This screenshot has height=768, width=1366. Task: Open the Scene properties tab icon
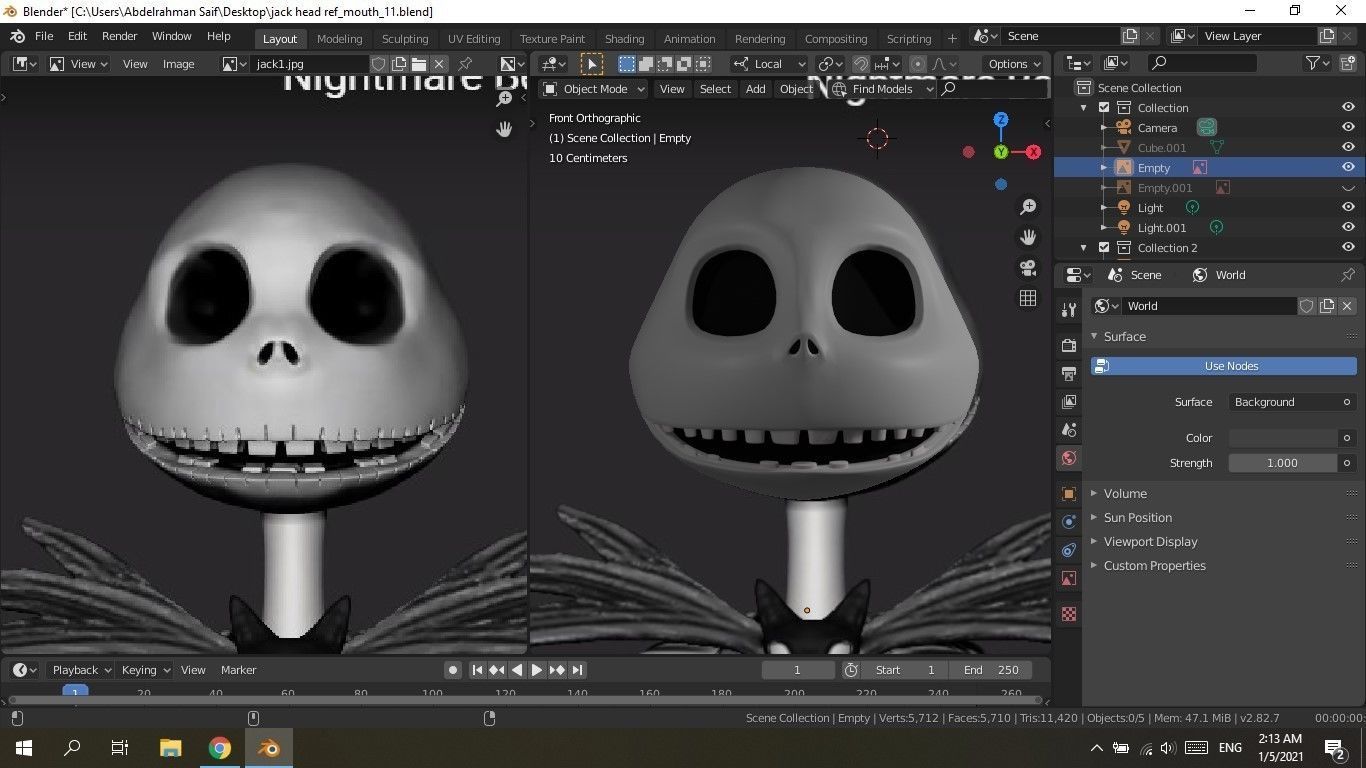1069,430
